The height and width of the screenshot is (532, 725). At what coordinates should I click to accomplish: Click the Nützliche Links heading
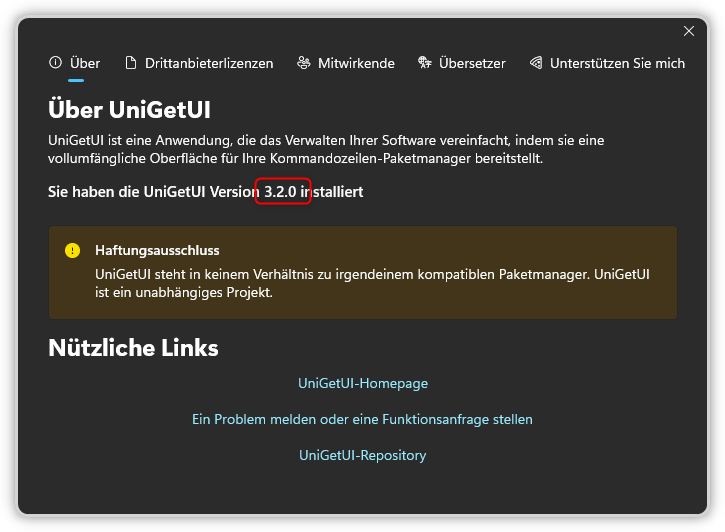click(x=133, y=348)
